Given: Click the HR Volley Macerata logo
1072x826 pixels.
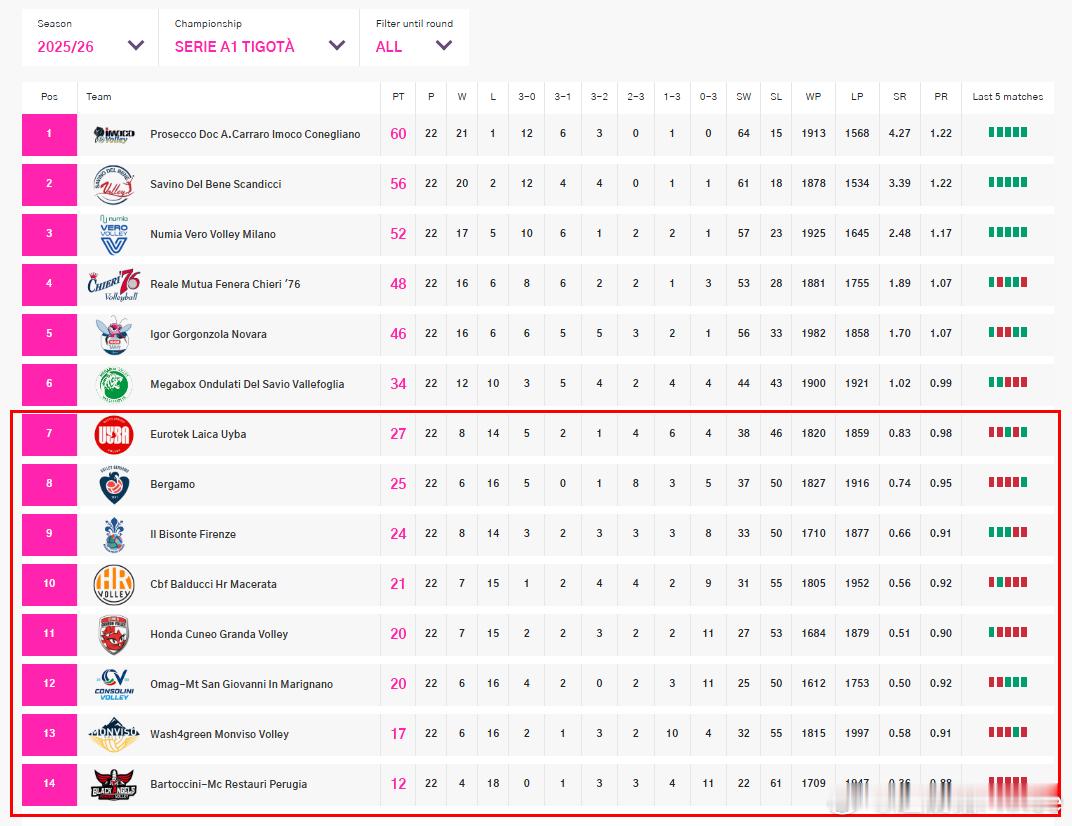Looking at the screenshot, I should 113,584.
